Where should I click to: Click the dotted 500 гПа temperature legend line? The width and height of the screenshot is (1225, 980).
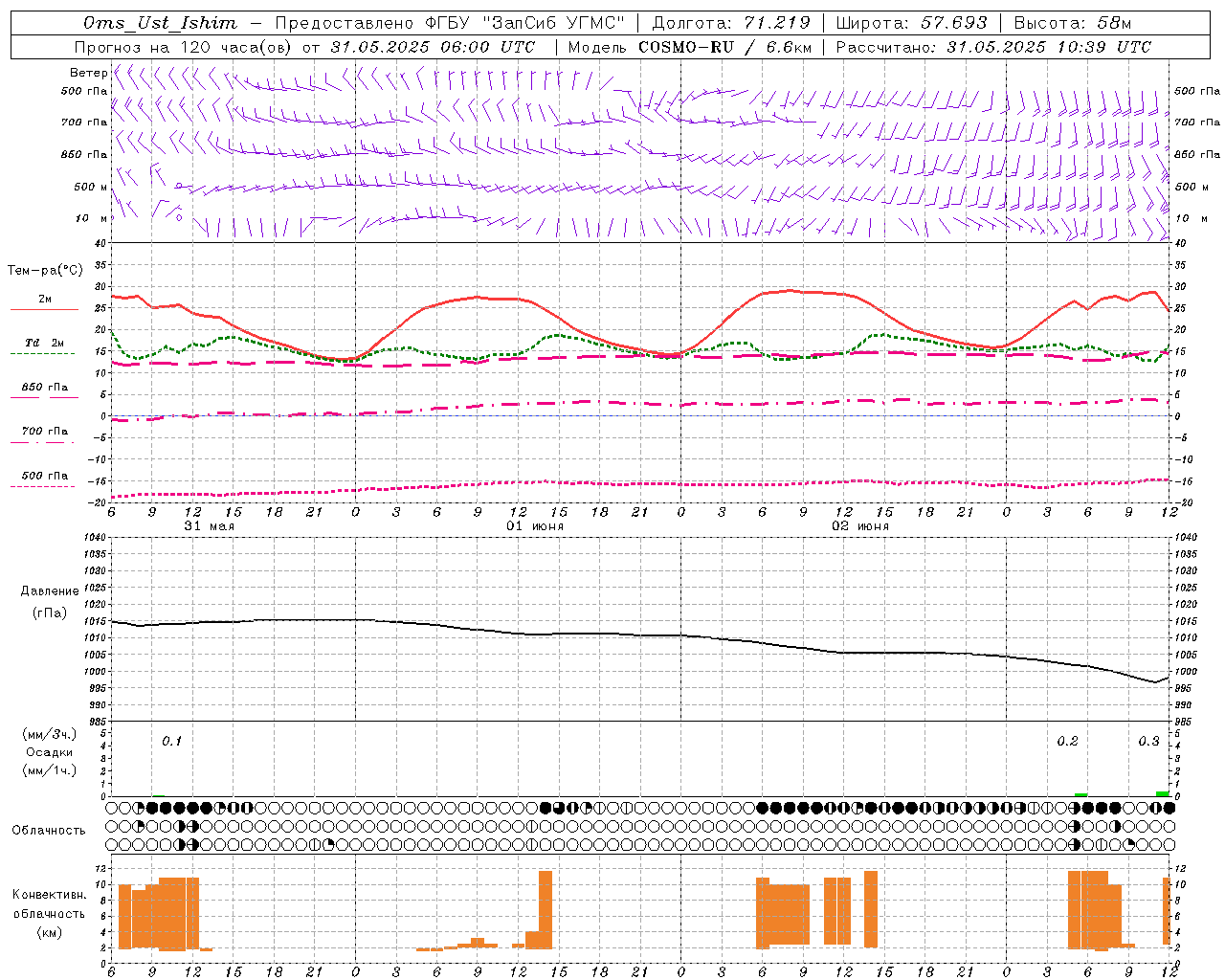coord(42,486)
